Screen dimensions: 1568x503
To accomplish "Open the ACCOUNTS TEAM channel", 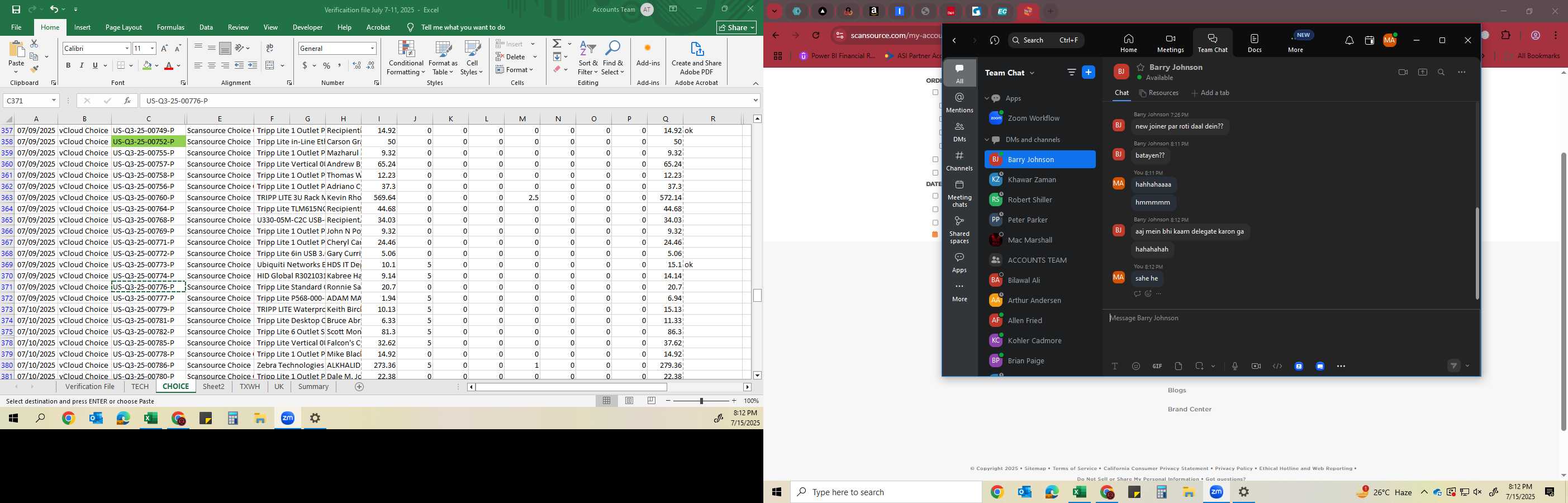I will pyautogui.click(x=1039, y=260).
